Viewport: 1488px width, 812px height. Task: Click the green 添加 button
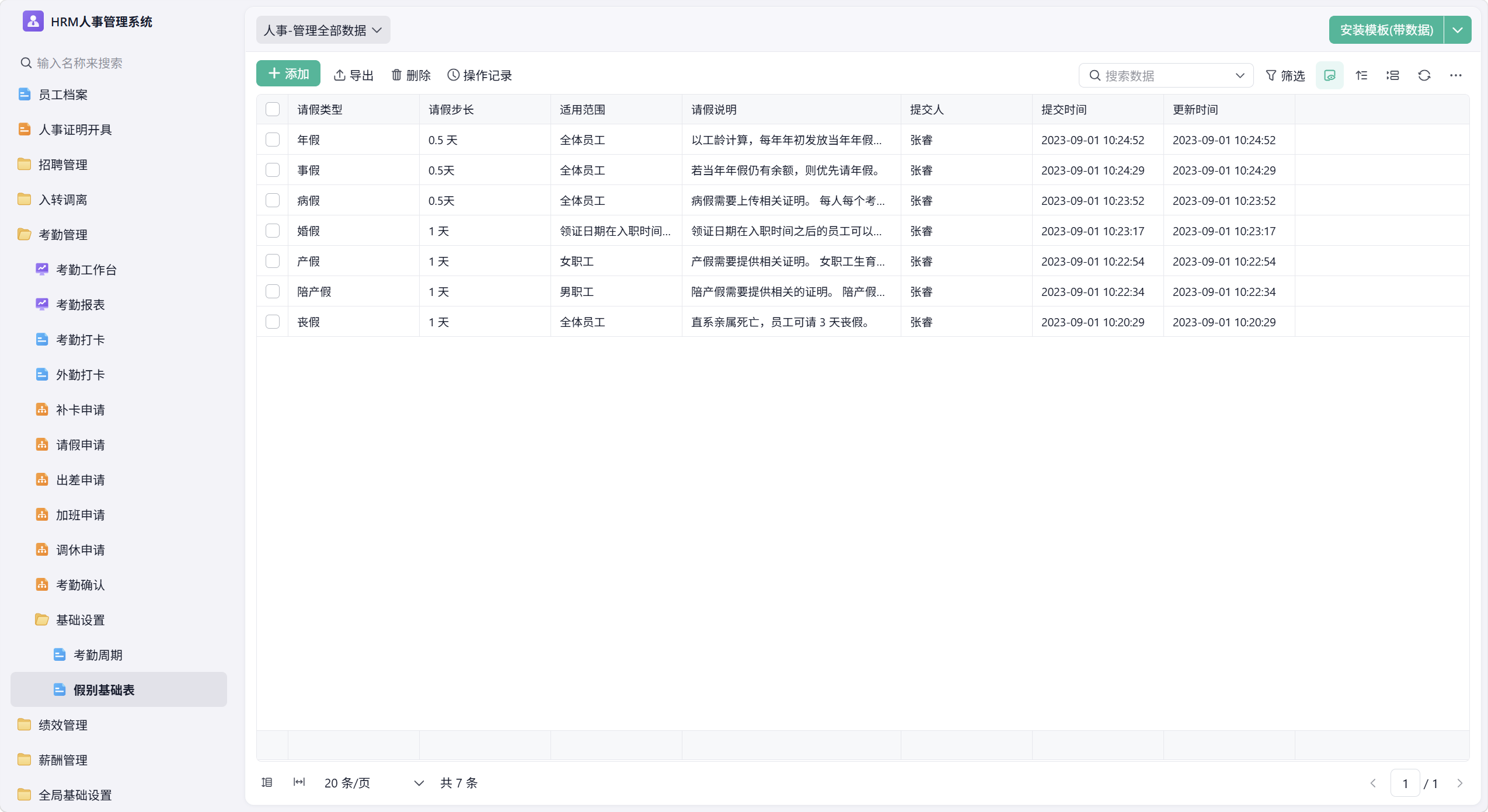pos(288,74)
